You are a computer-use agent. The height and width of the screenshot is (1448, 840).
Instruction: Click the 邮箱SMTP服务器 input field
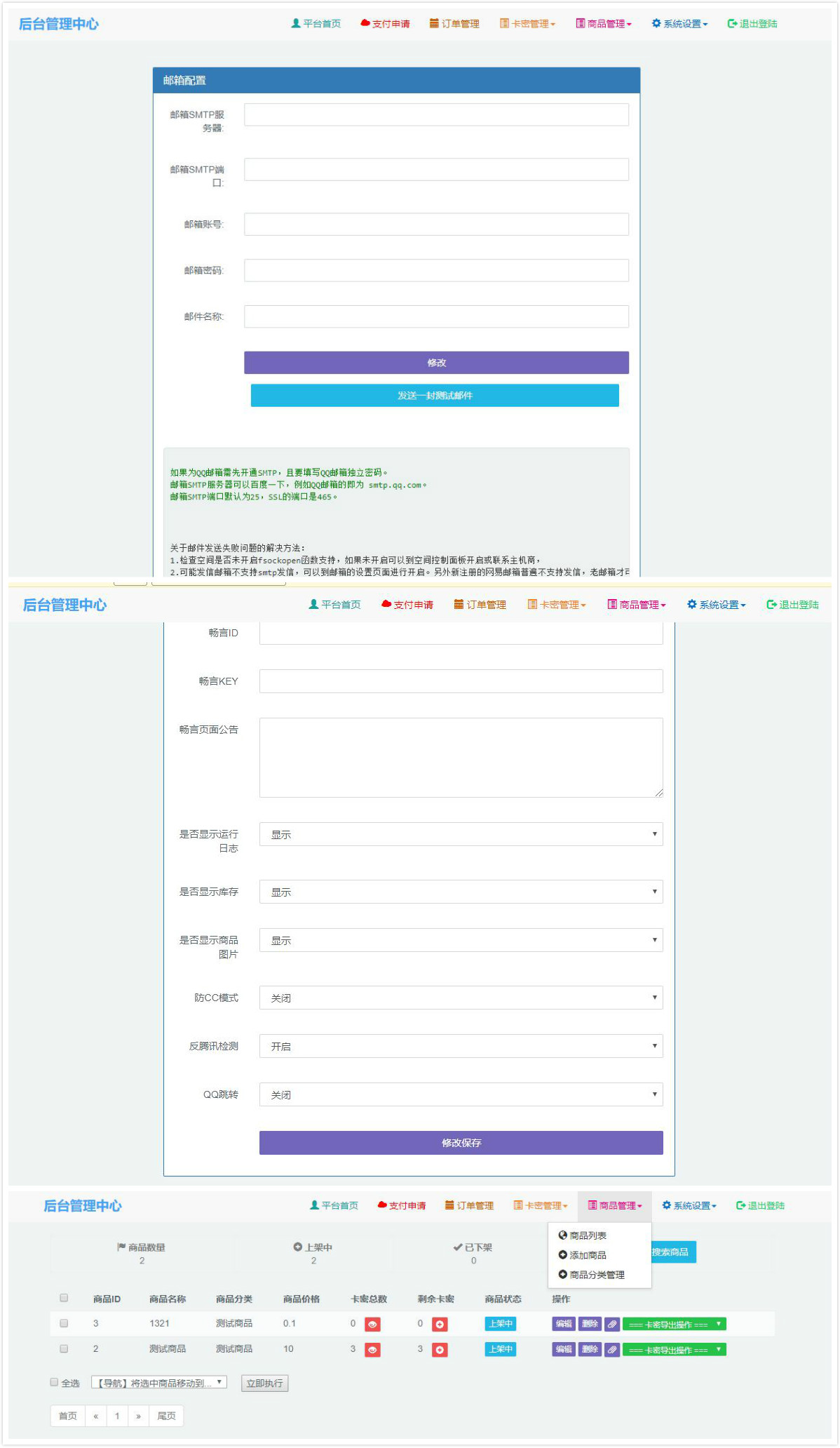coord(436,115)
